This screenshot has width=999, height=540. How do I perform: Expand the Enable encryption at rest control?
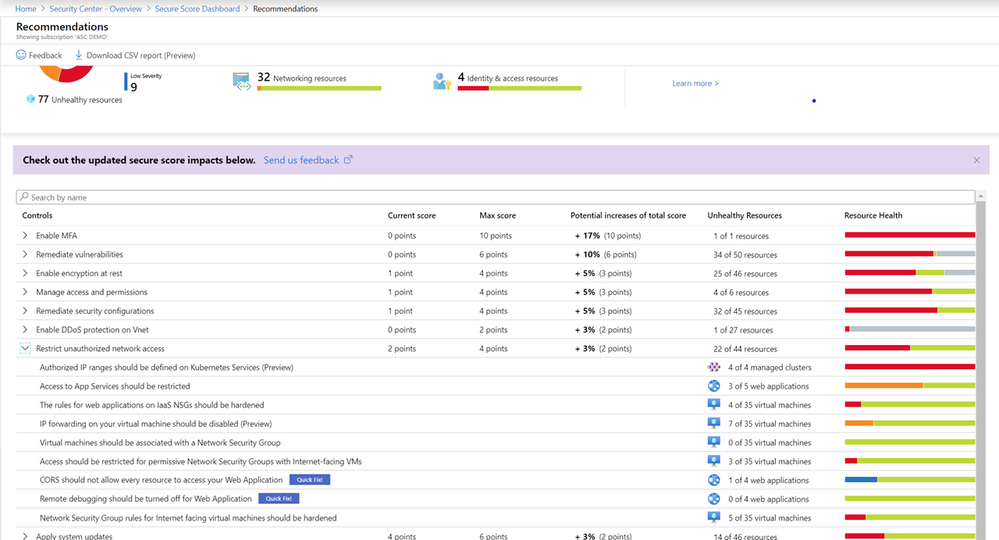25,273
